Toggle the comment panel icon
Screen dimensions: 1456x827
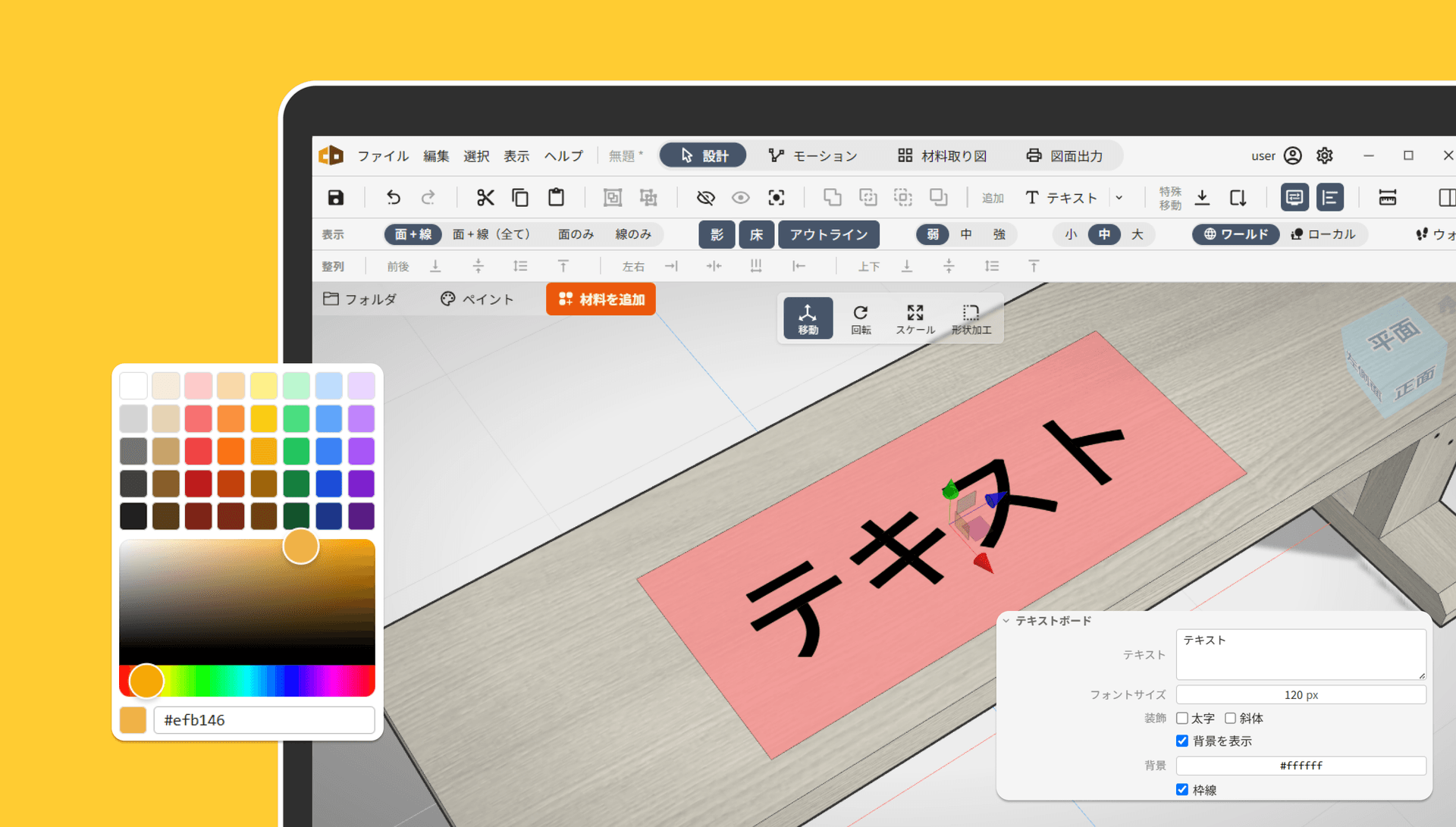[1294, 198]
